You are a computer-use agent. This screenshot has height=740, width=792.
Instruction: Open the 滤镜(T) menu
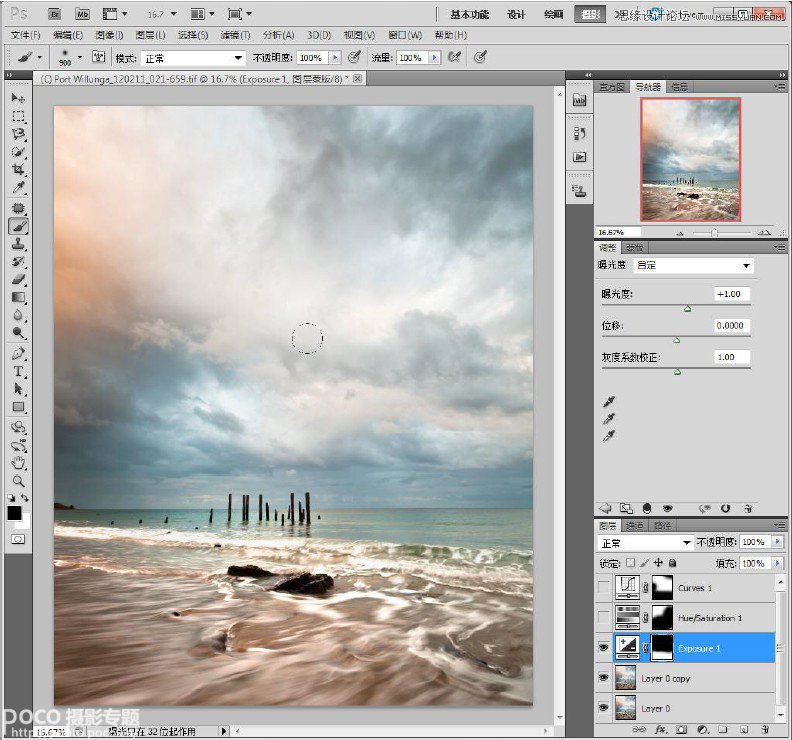[x=235, y=35]
